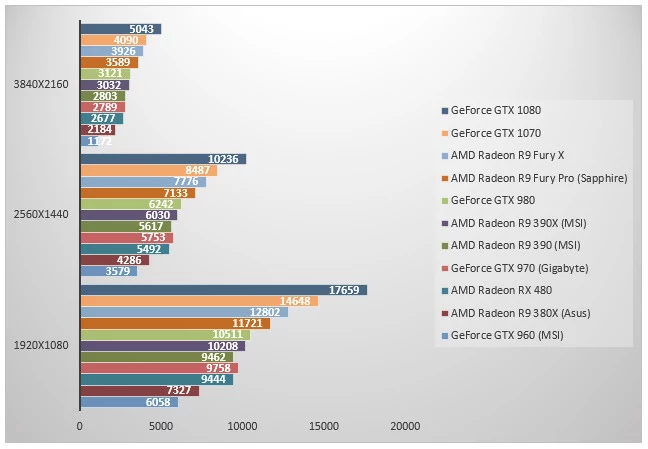Click the 5617 bar value label
The width and height of the screenshot is (648, 449).
[x=151, y=227]
